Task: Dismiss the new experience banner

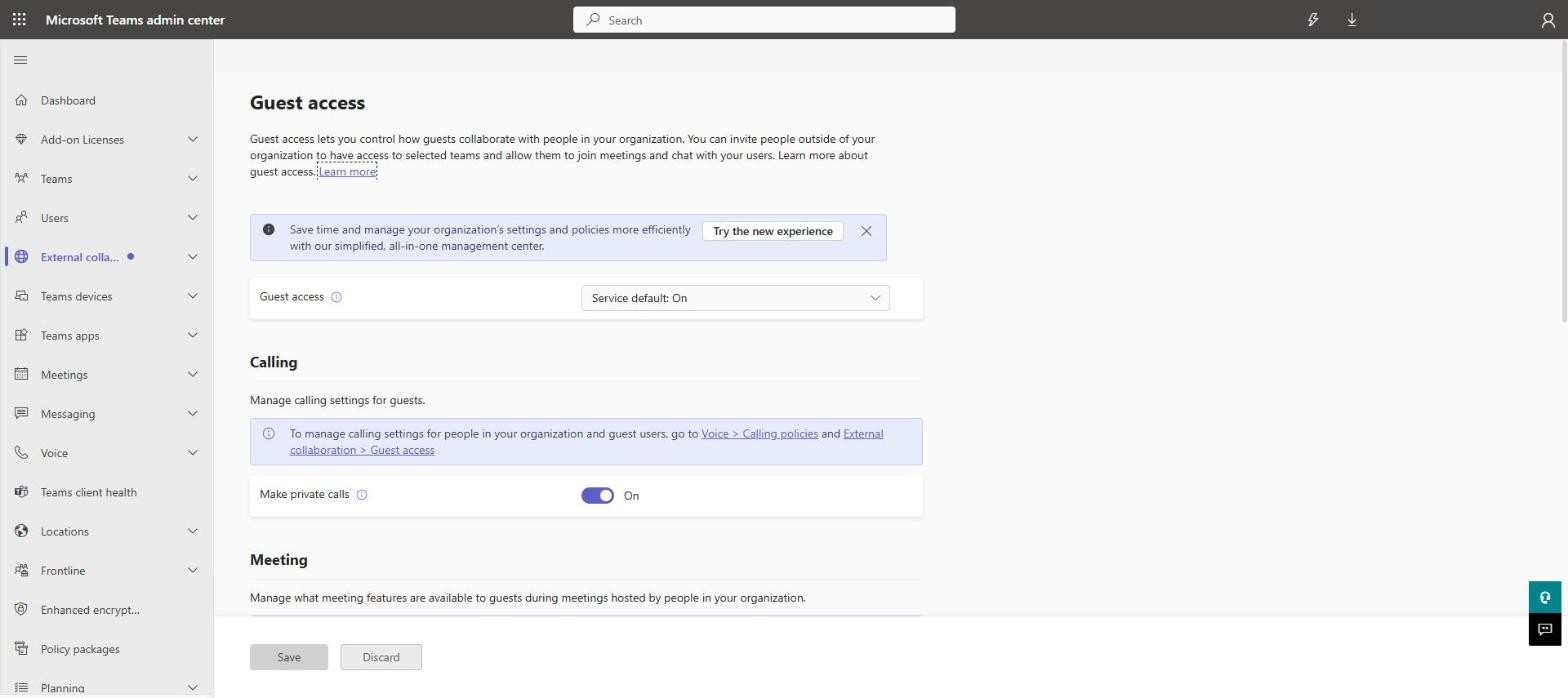Action: pos(866,231)
